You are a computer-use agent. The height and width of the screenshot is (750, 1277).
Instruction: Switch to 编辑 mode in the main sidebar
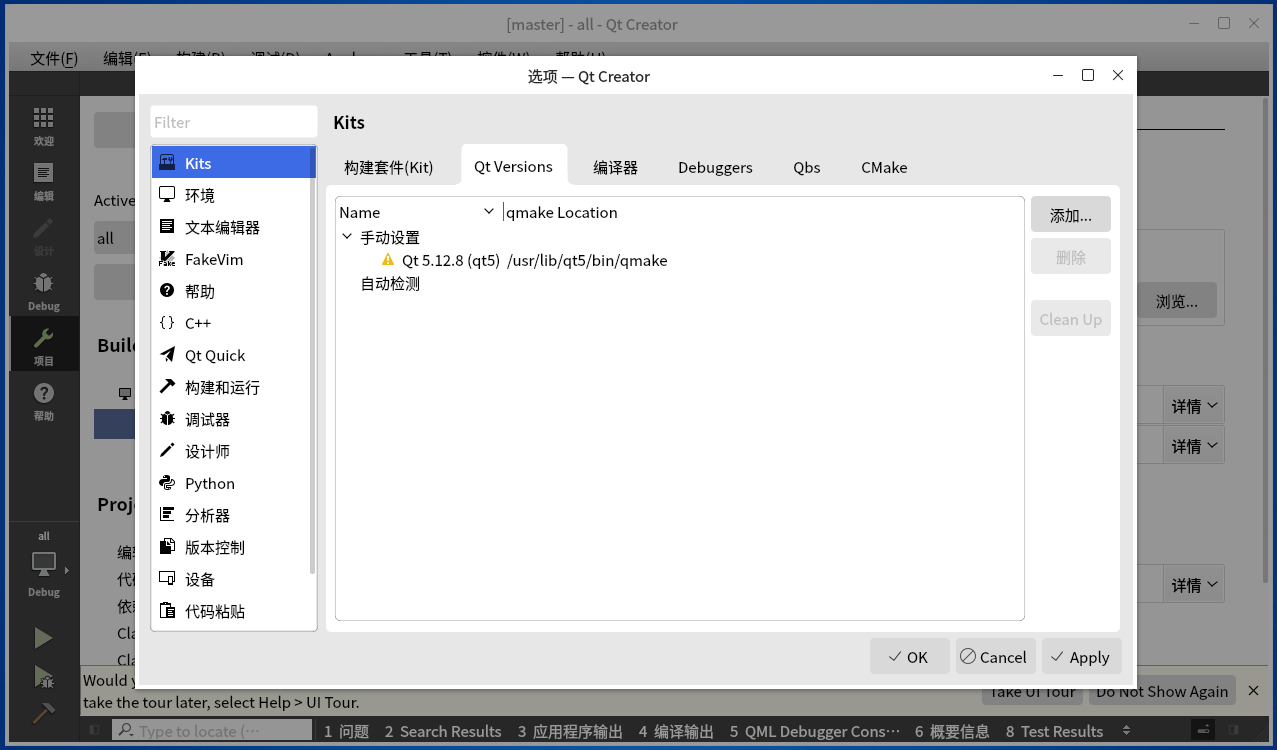[43, 181]
